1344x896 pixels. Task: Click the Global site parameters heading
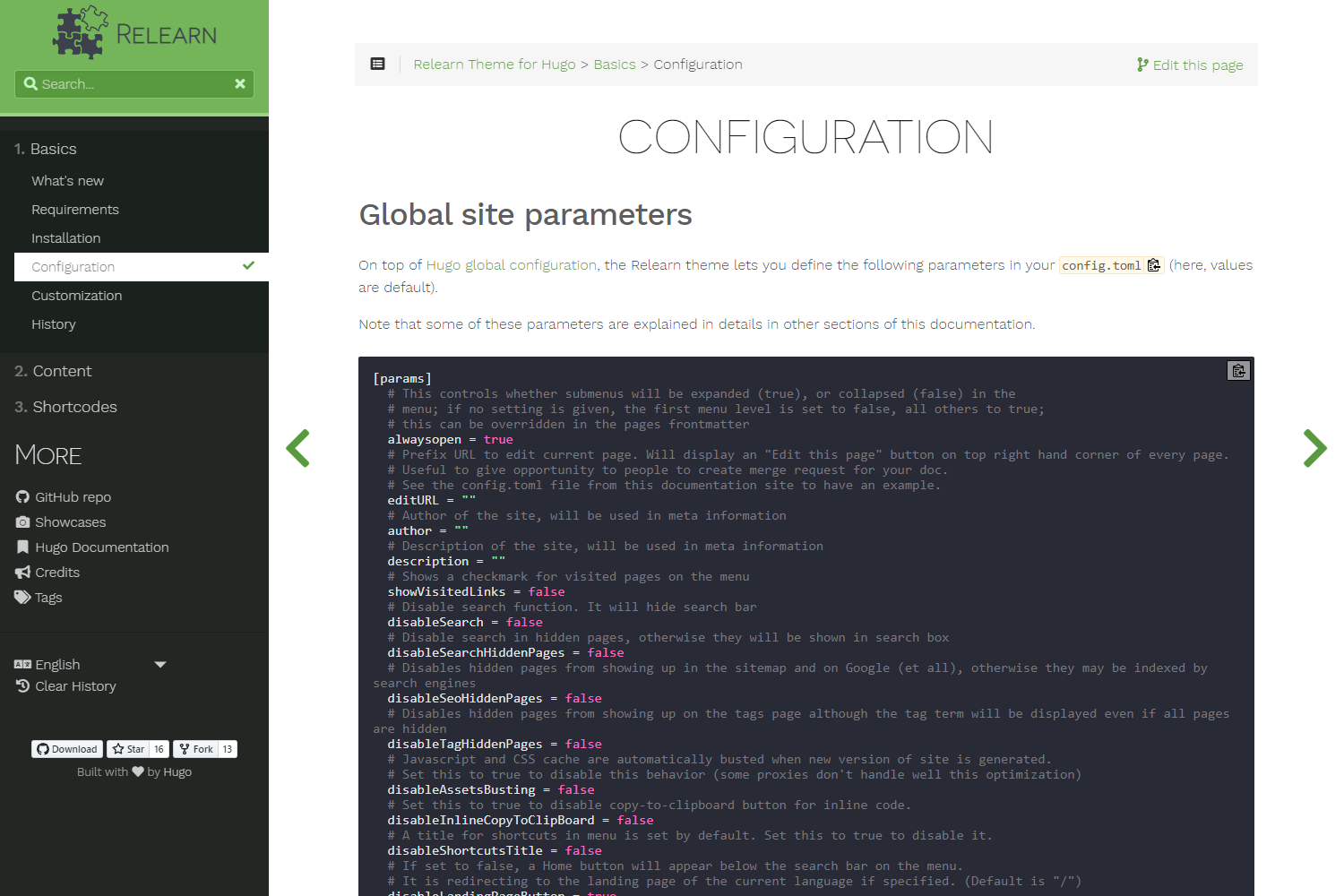[525, 215]
